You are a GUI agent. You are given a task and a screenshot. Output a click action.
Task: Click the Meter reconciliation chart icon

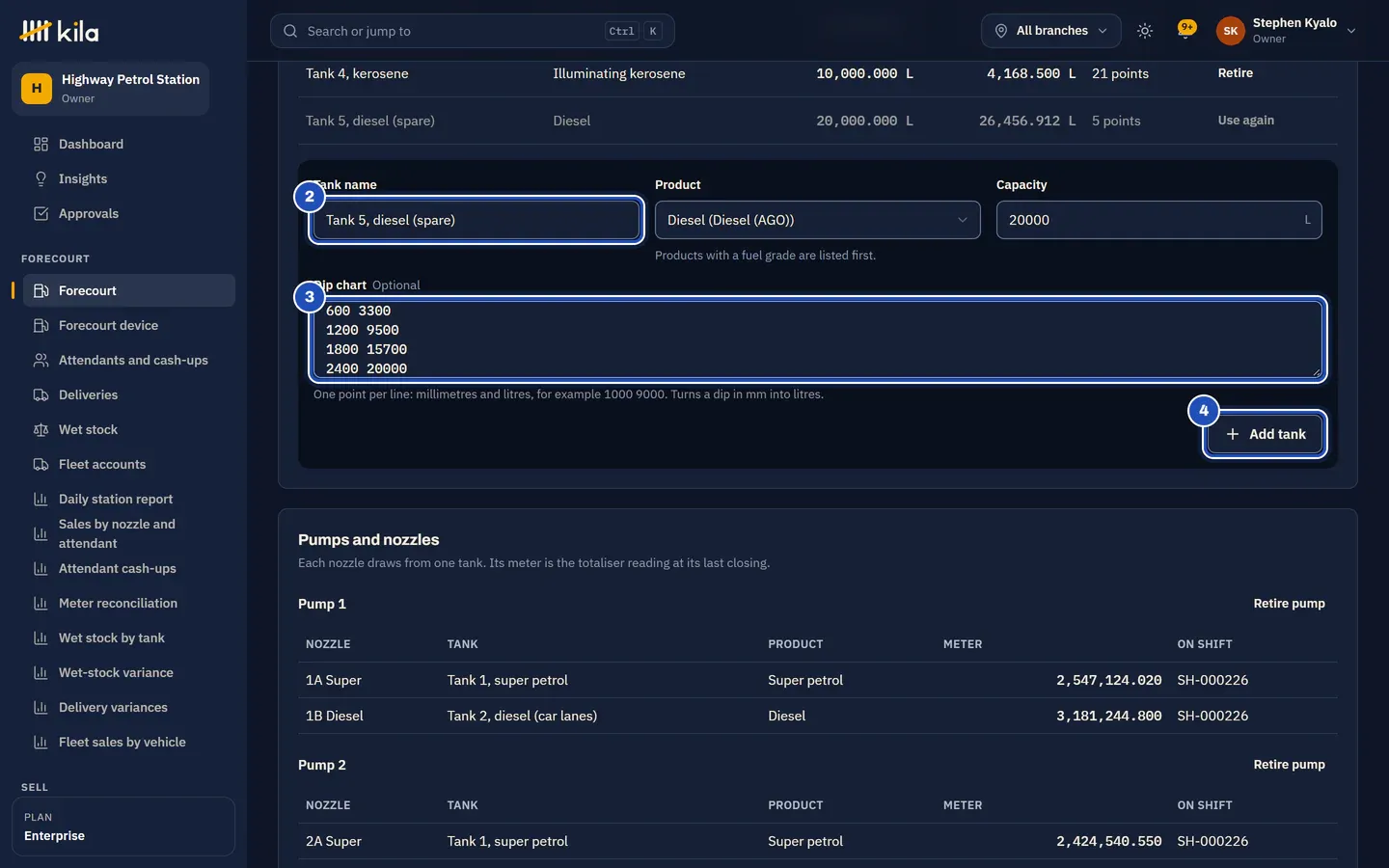pos(41,603)
